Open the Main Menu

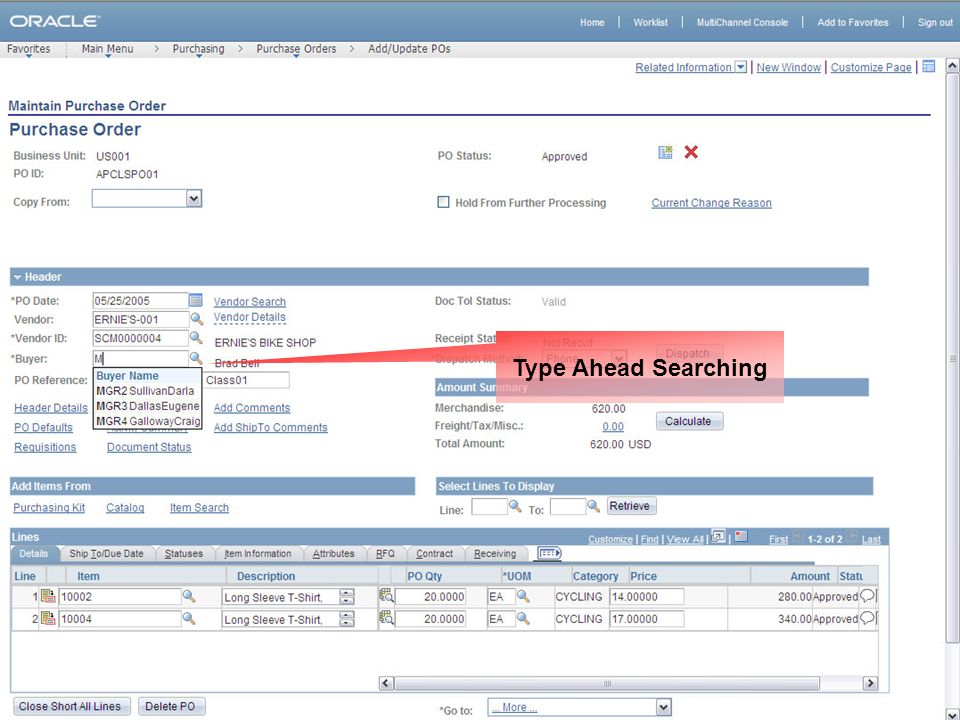108,49
